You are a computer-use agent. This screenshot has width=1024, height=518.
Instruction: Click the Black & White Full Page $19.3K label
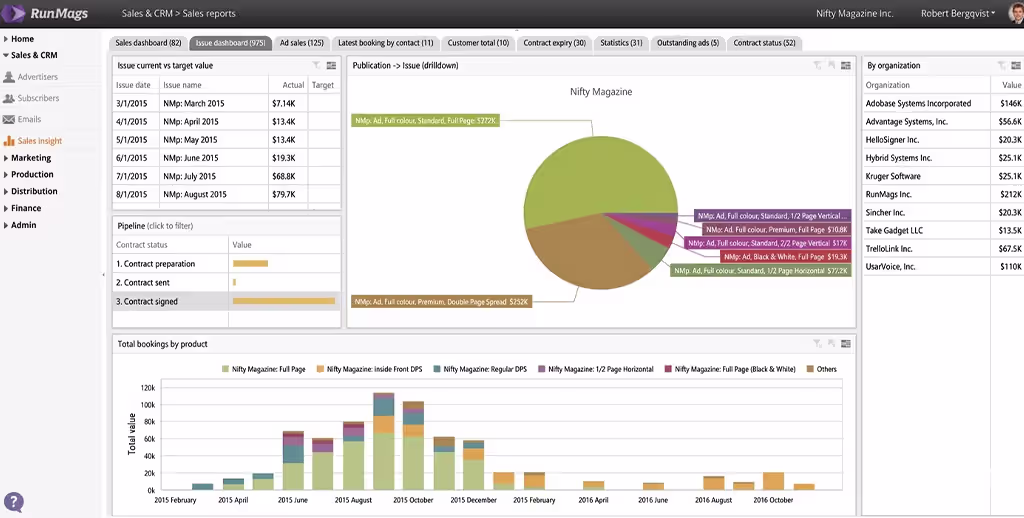[786, 257]
